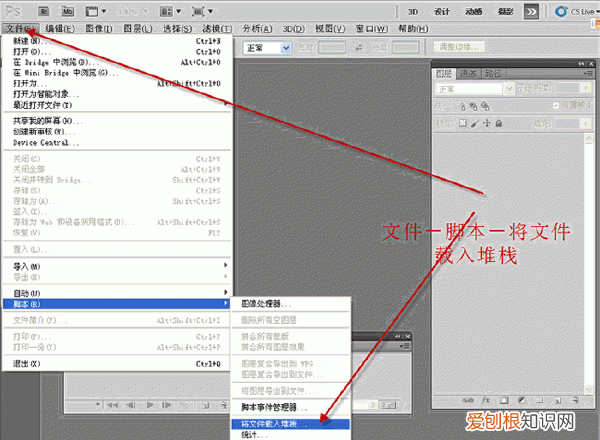
Task: Open the 正常 style dropdown in options bar
Action: tap(267, 48)
